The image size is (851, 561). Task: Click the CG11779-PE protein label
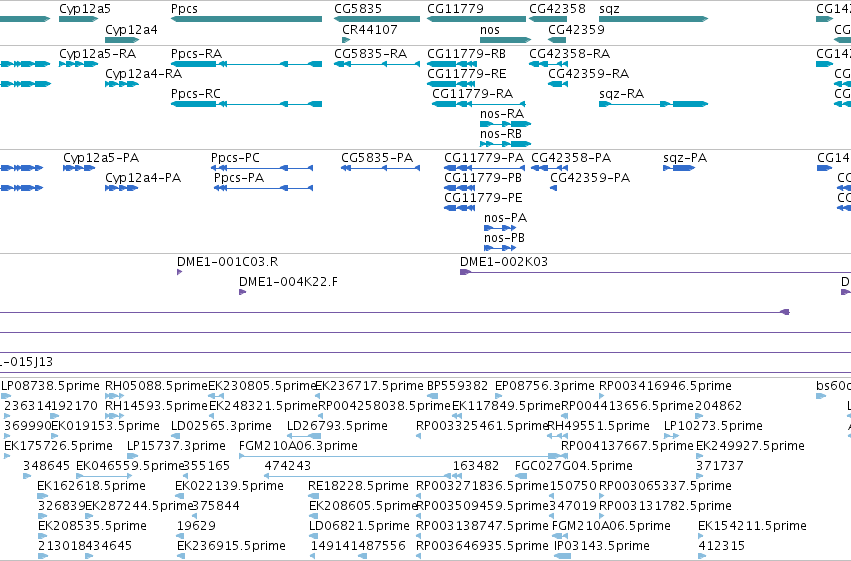point(483,198)
